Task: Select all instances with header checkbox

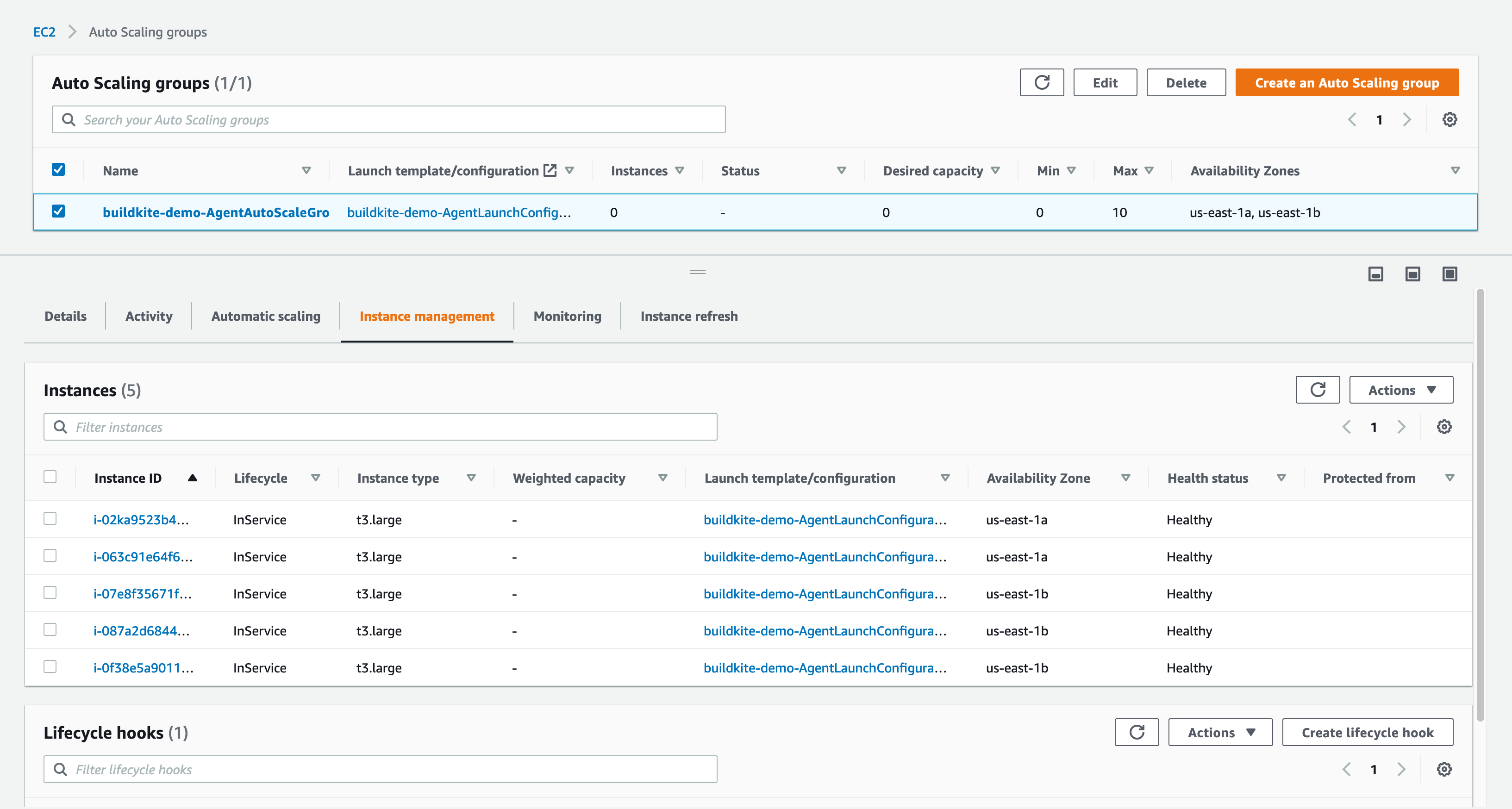Action: coord(50,477)
